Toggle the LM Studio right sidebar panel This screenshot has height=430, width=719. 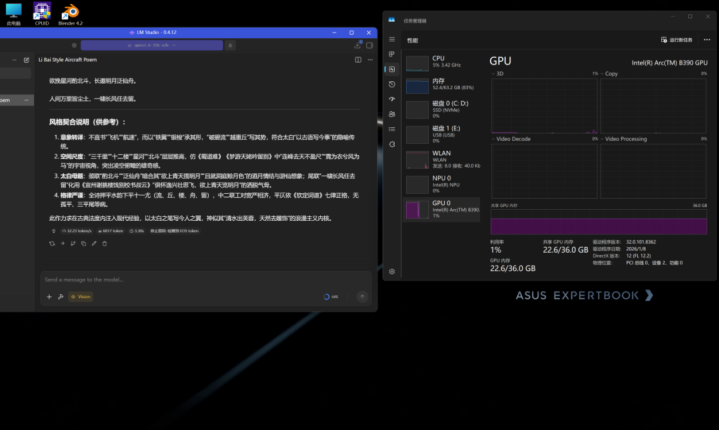(369, 45)
